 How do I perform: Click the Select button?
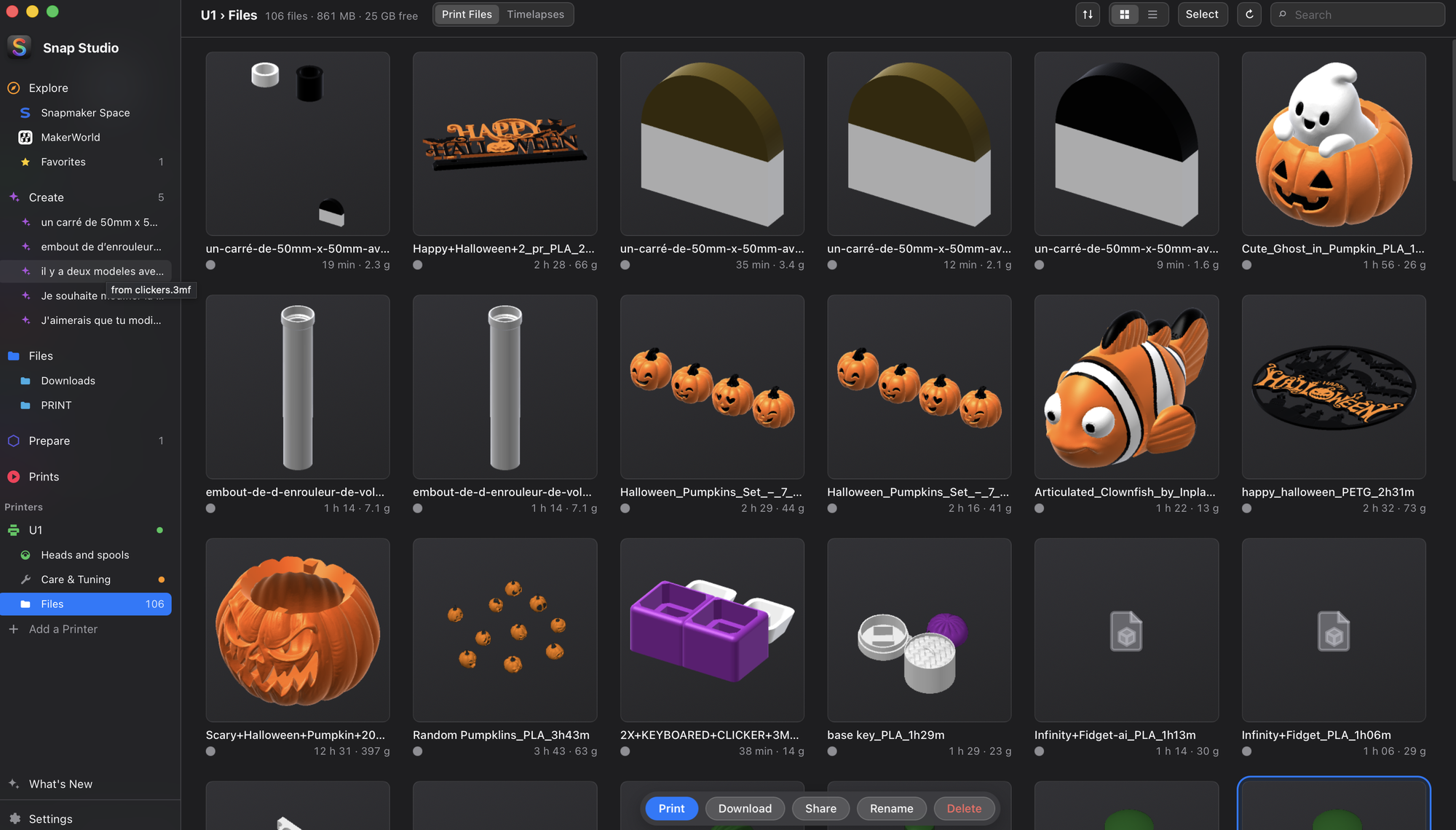[x=1202, y=15]
